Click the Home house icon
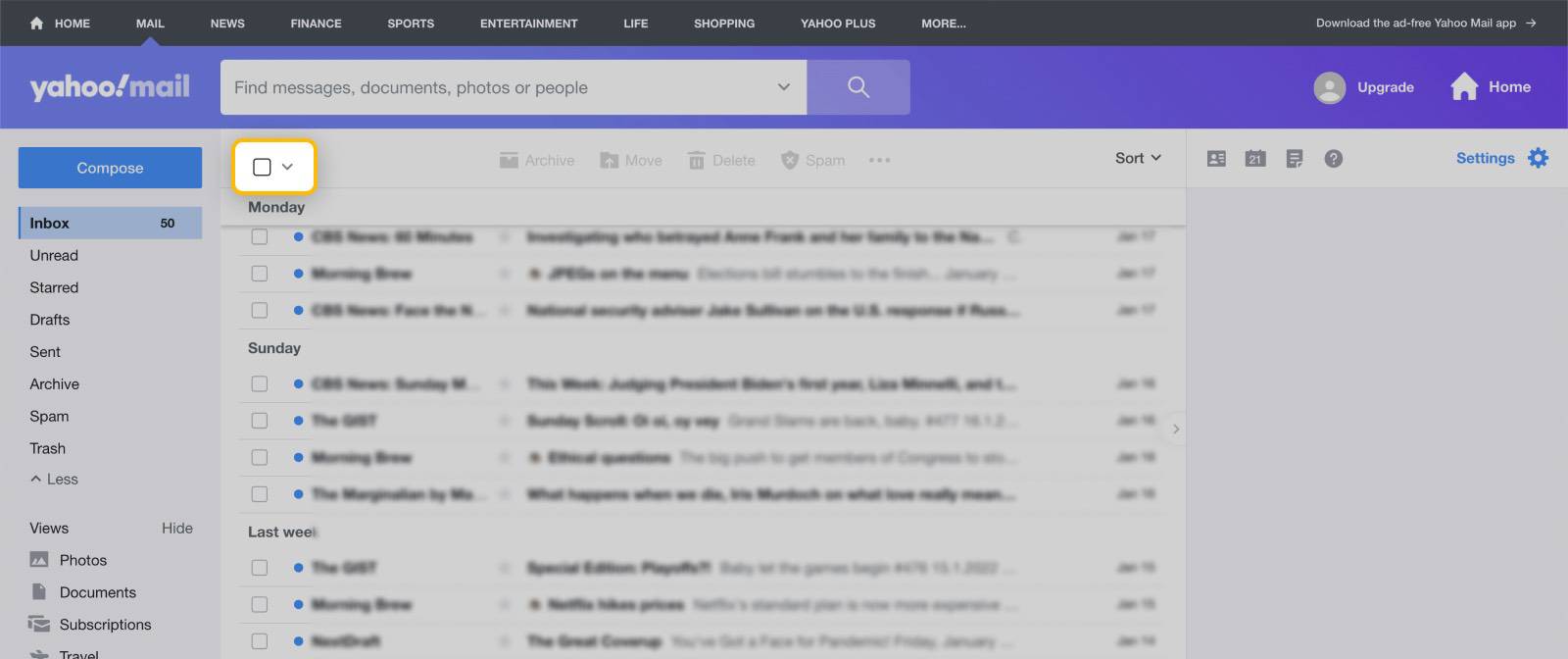Viewport: 1568px width, 659px height. click(1464, 86)
